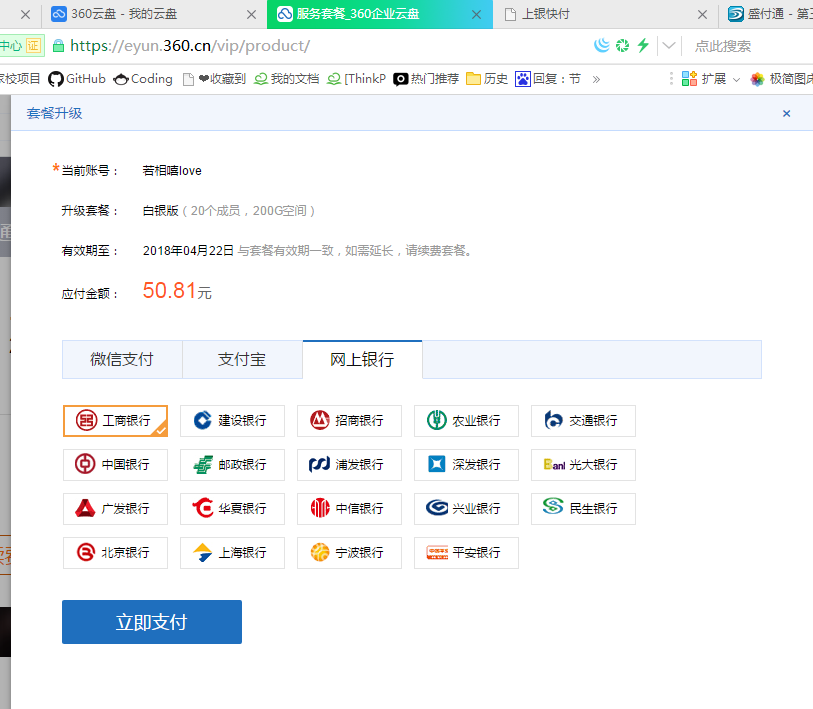The image size is (813, 709).
Task: Select 招商银行 bank option
Action: click(349, 421)
